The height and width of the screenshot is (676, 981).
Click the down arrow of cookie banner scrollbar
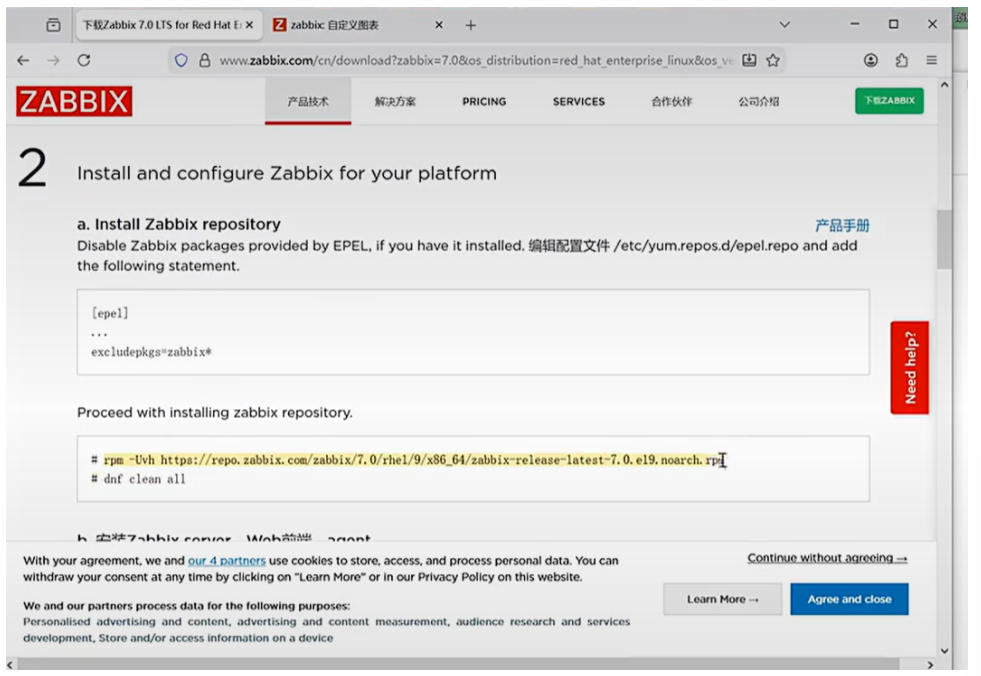944,651
